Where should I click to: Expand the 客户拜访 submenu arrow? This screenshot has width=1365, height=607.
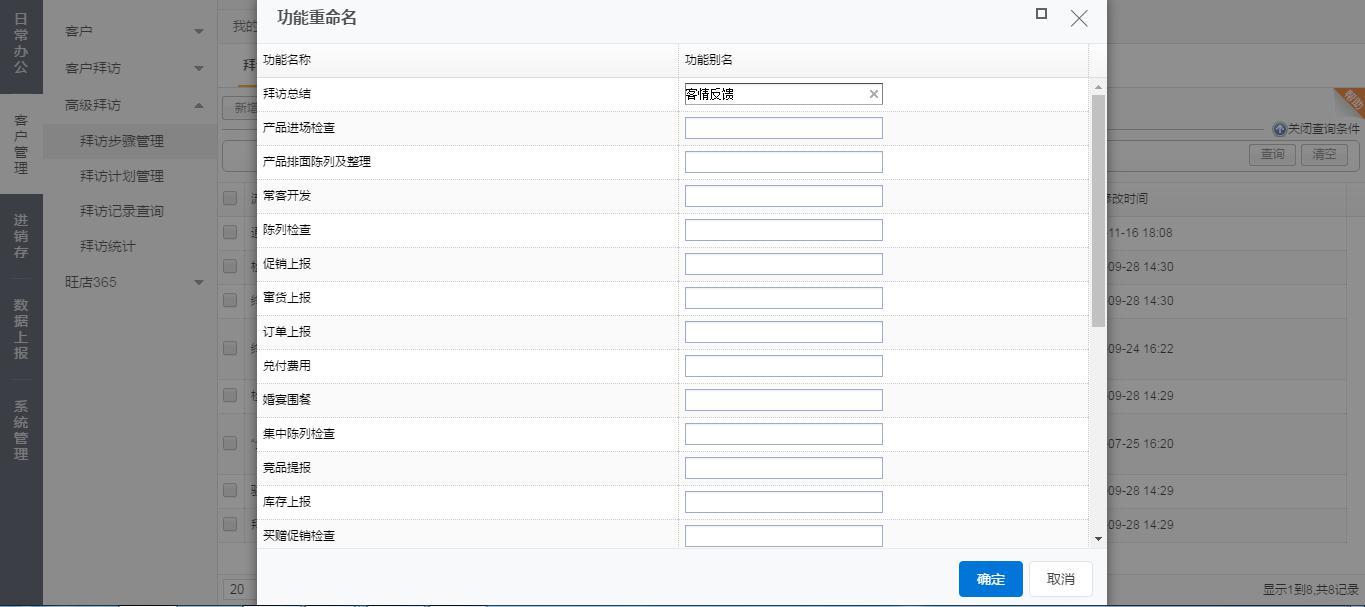pyautogui.click(x=198, y=68)
